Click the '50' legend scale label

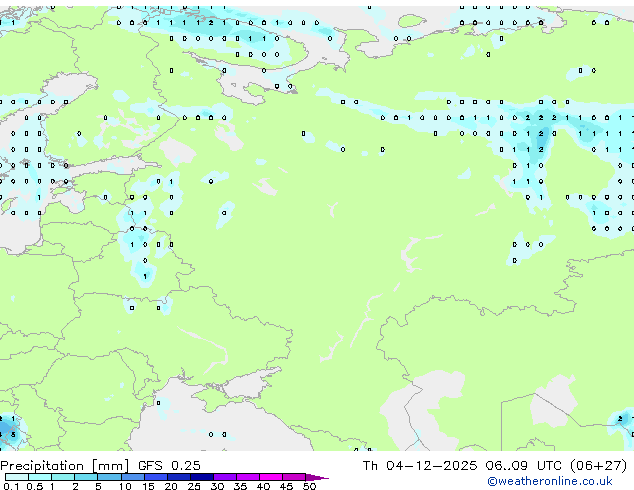pos(309,486)
